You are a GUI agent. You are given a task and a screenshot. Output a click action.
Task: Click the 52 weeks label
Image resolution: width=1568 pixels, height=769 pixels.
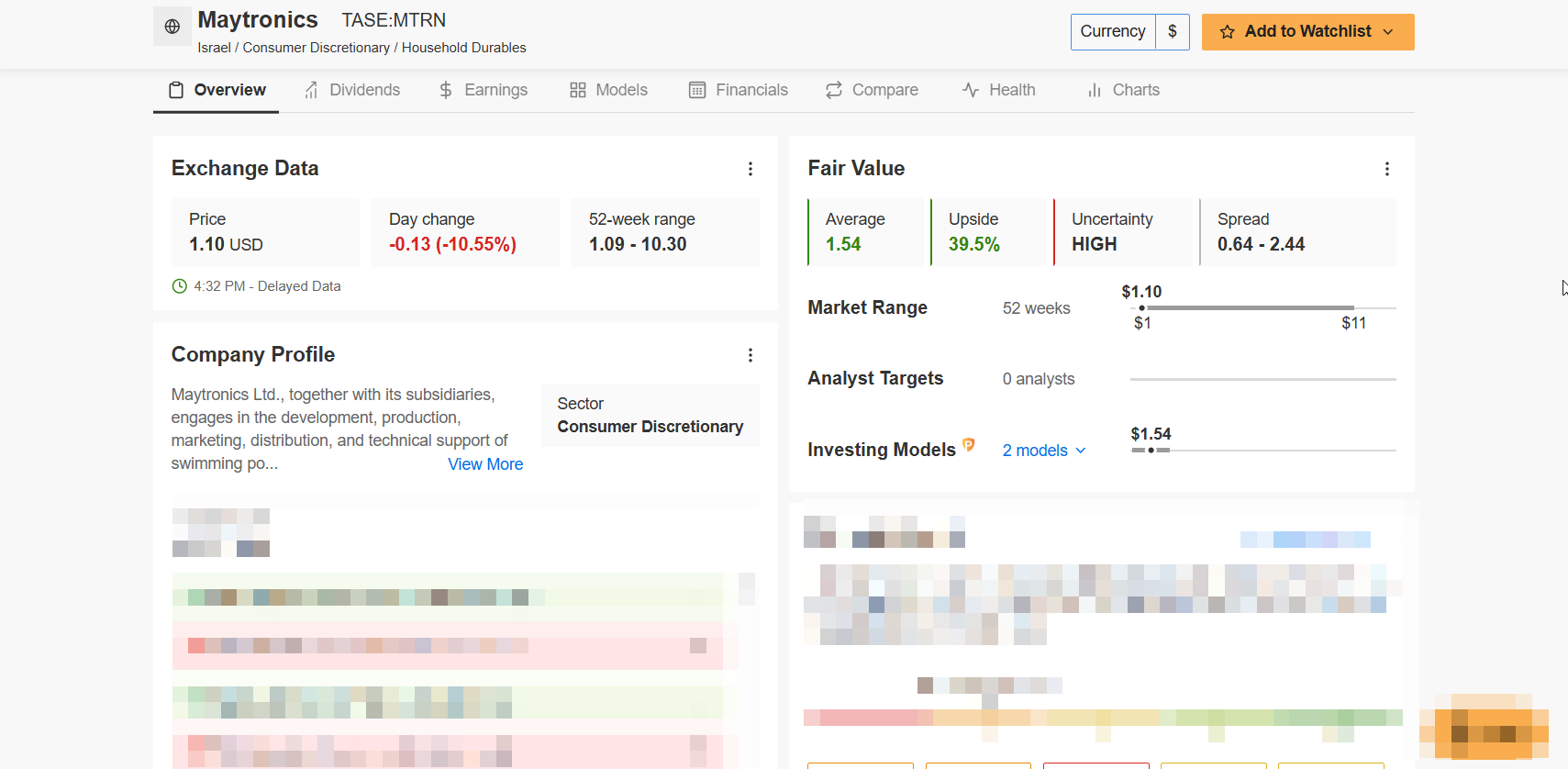[1037, 308]
